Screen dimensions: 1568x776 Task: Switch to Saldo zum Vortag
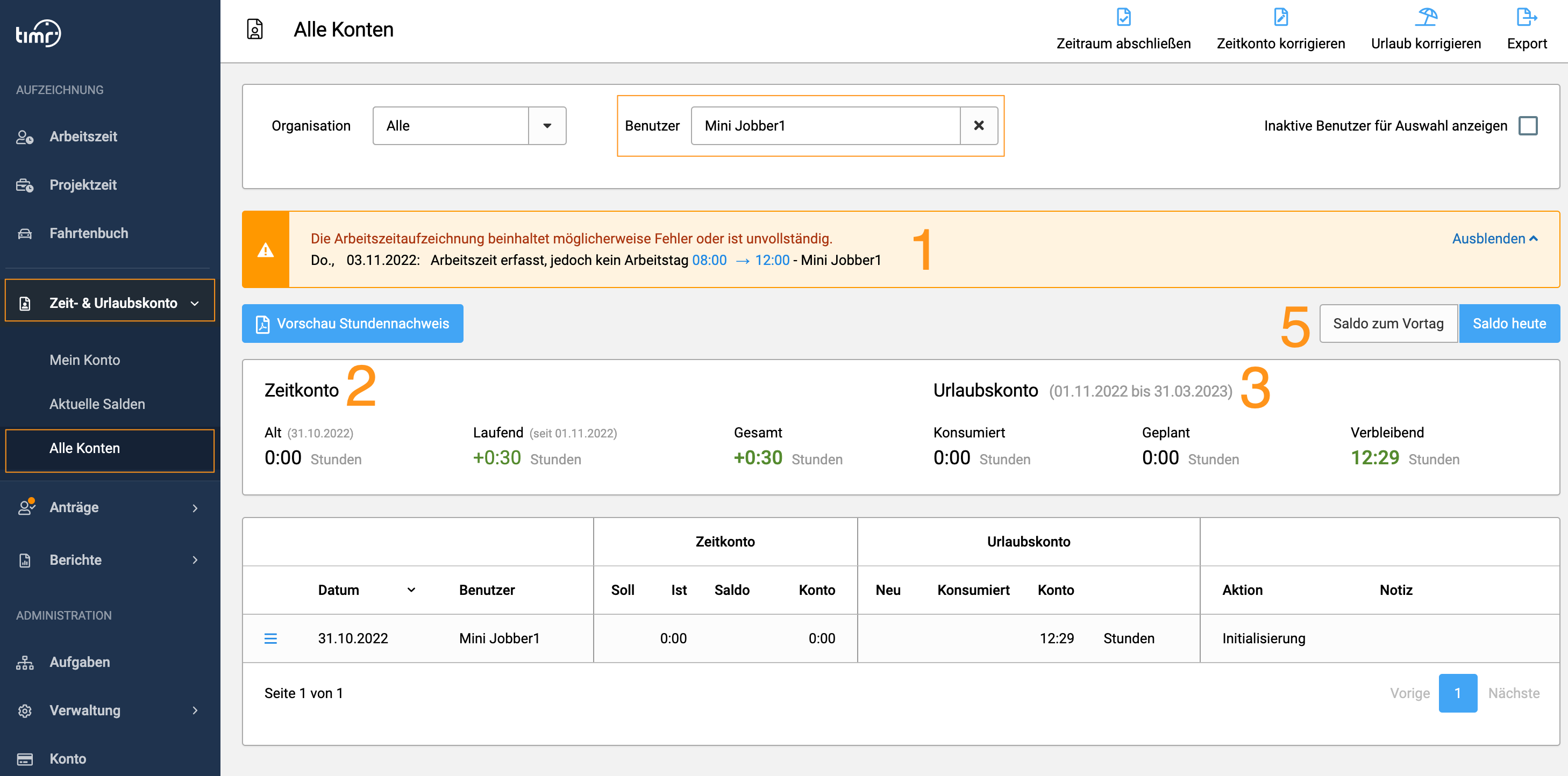[1388, 324]
